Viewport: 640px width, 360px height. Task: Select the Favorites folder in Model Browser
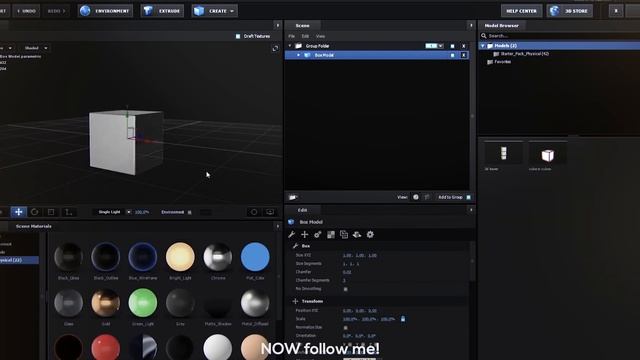click(x=502, y=62)
